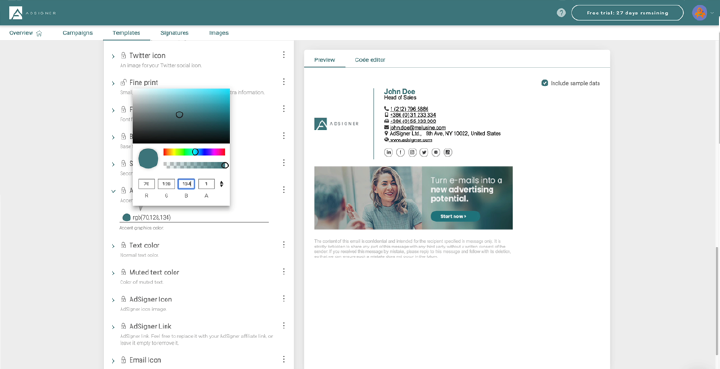
Task: Click lock icon beside Muted text color
Action: 124,272
